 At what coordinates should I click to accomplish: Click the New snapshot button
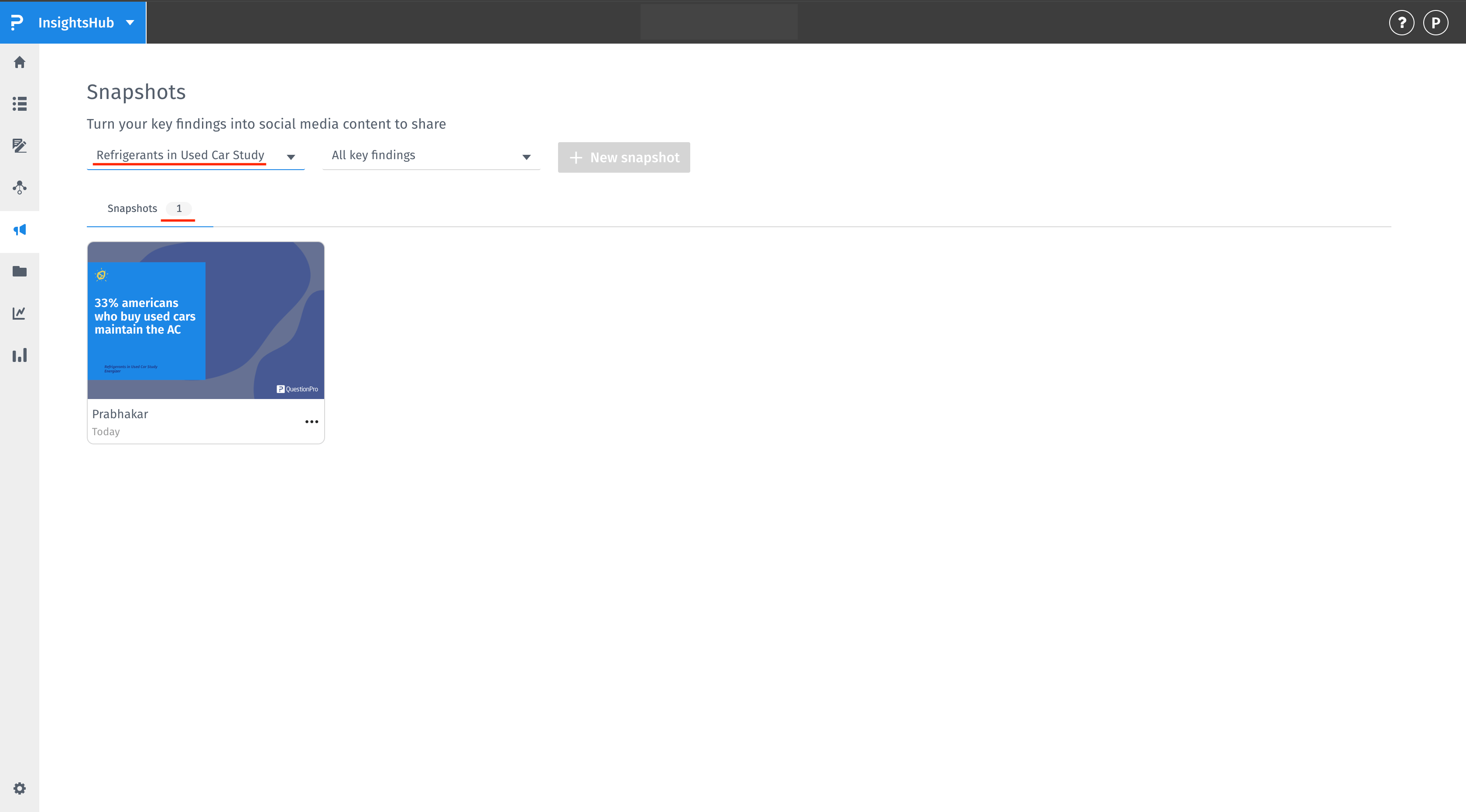[624, 157]
